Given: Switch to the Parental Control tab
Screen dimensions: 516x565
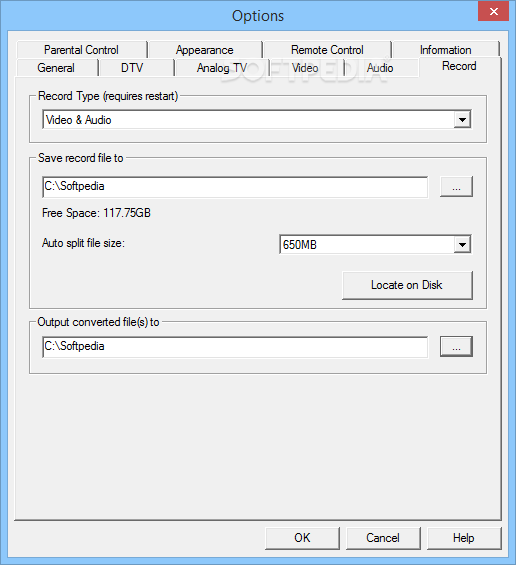Looking at the screenshot, I should pos(81,50).
